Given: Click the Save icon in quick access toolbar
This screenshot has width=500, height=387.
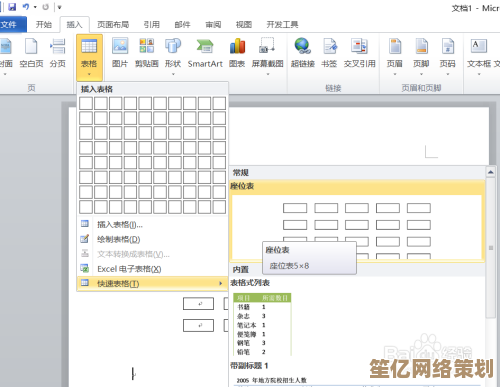Looking at the screenshot, I should [x=12, y=7].
